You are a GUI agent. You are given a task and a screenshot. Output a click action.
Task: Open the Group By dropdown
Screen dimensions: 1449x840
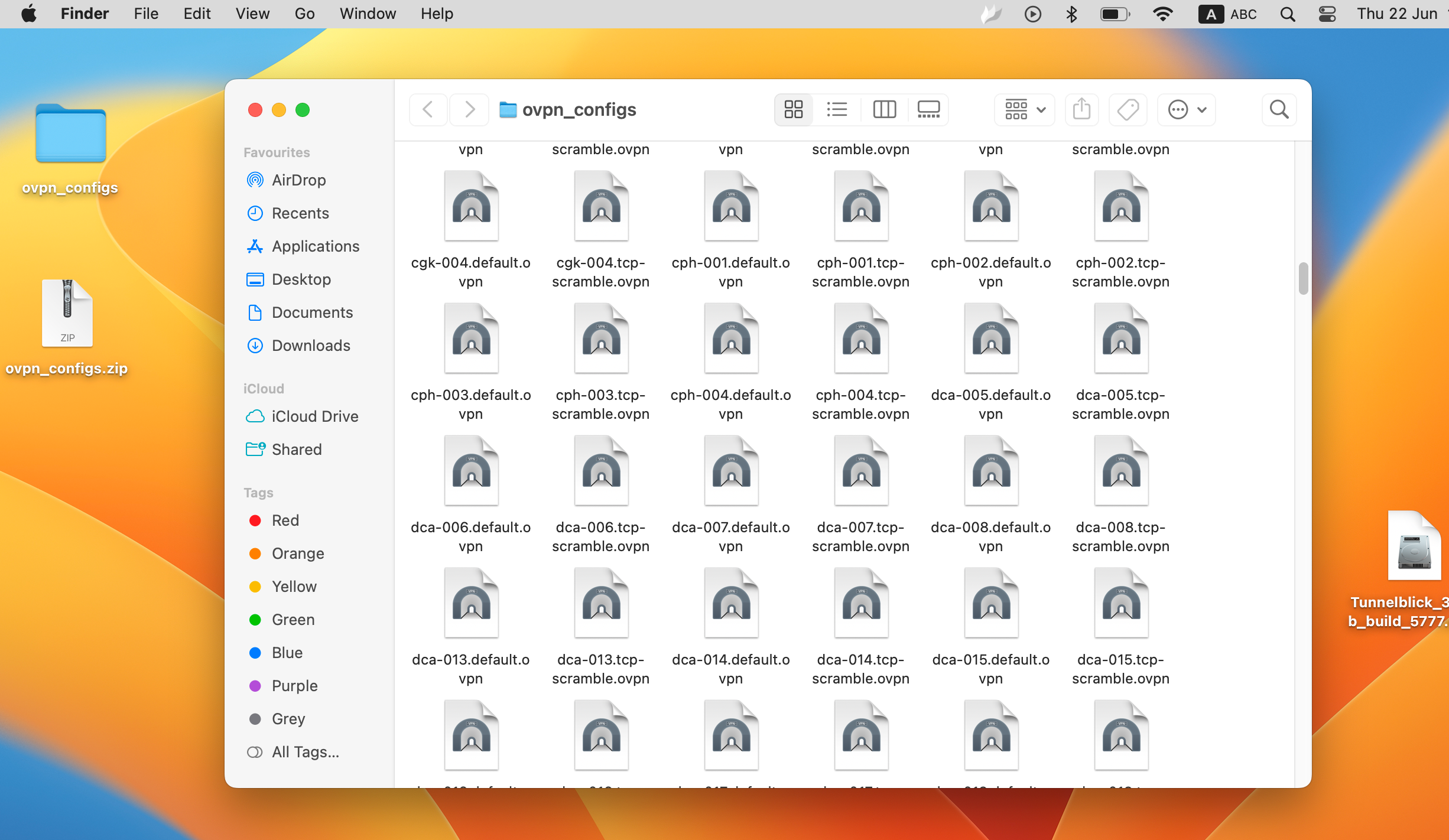click(x=1025, y=109)
